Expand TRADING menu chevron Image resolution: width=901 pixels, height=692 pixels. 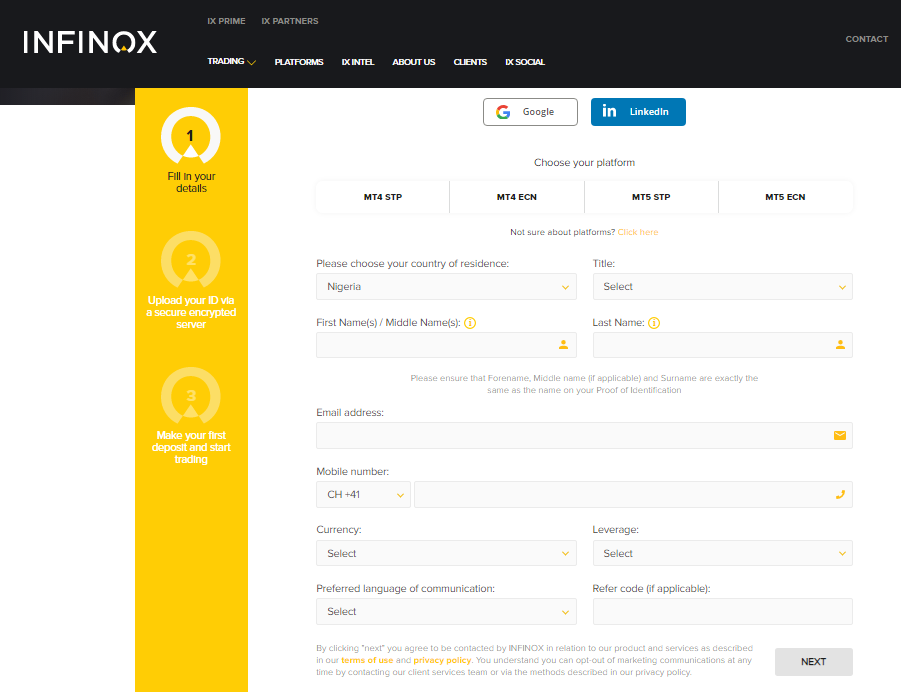[x=252, y=62]
